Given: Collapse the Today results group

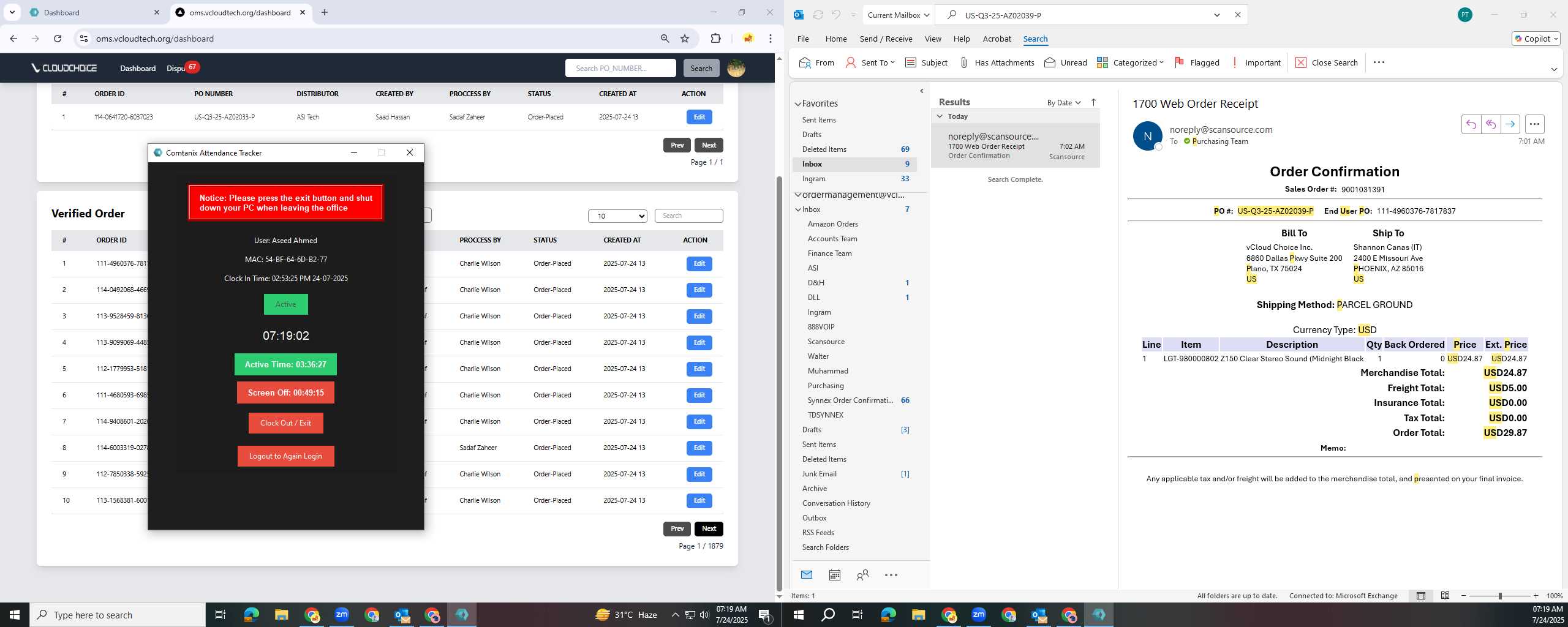Looking at the screenshot, I should click(x=940, y=116).
